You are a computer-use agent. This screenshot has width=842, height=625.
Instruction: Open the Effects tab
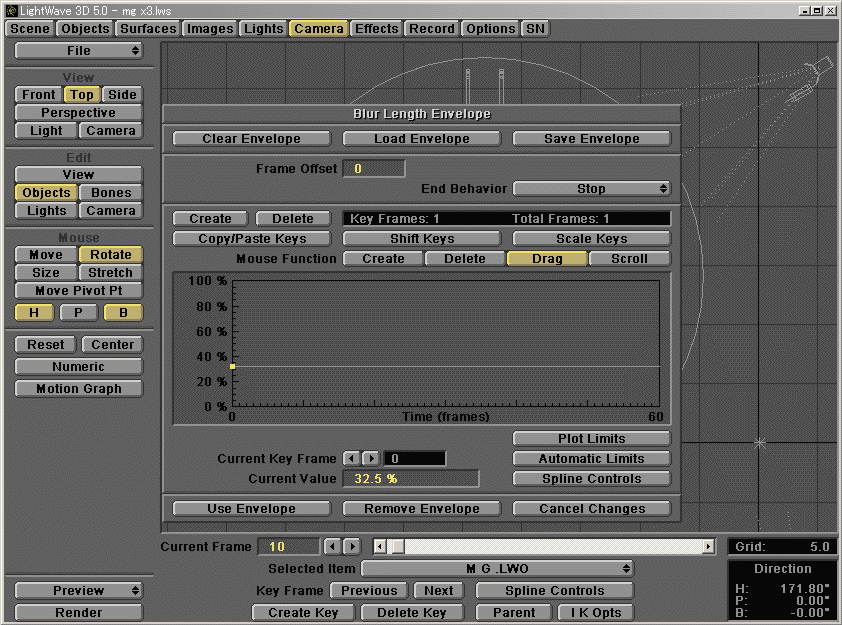pyautogui.click(x=377, y=28)
